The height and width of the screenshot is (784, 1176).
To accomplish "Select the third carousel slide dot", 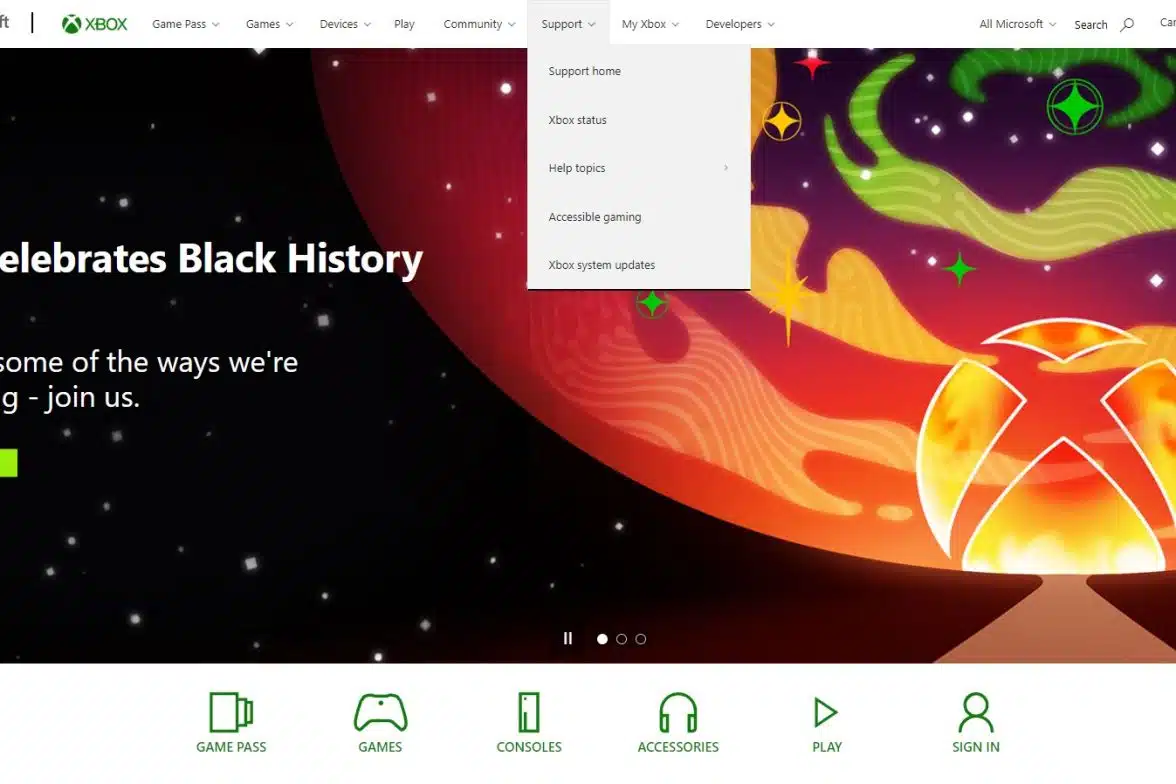I will 640,639.
